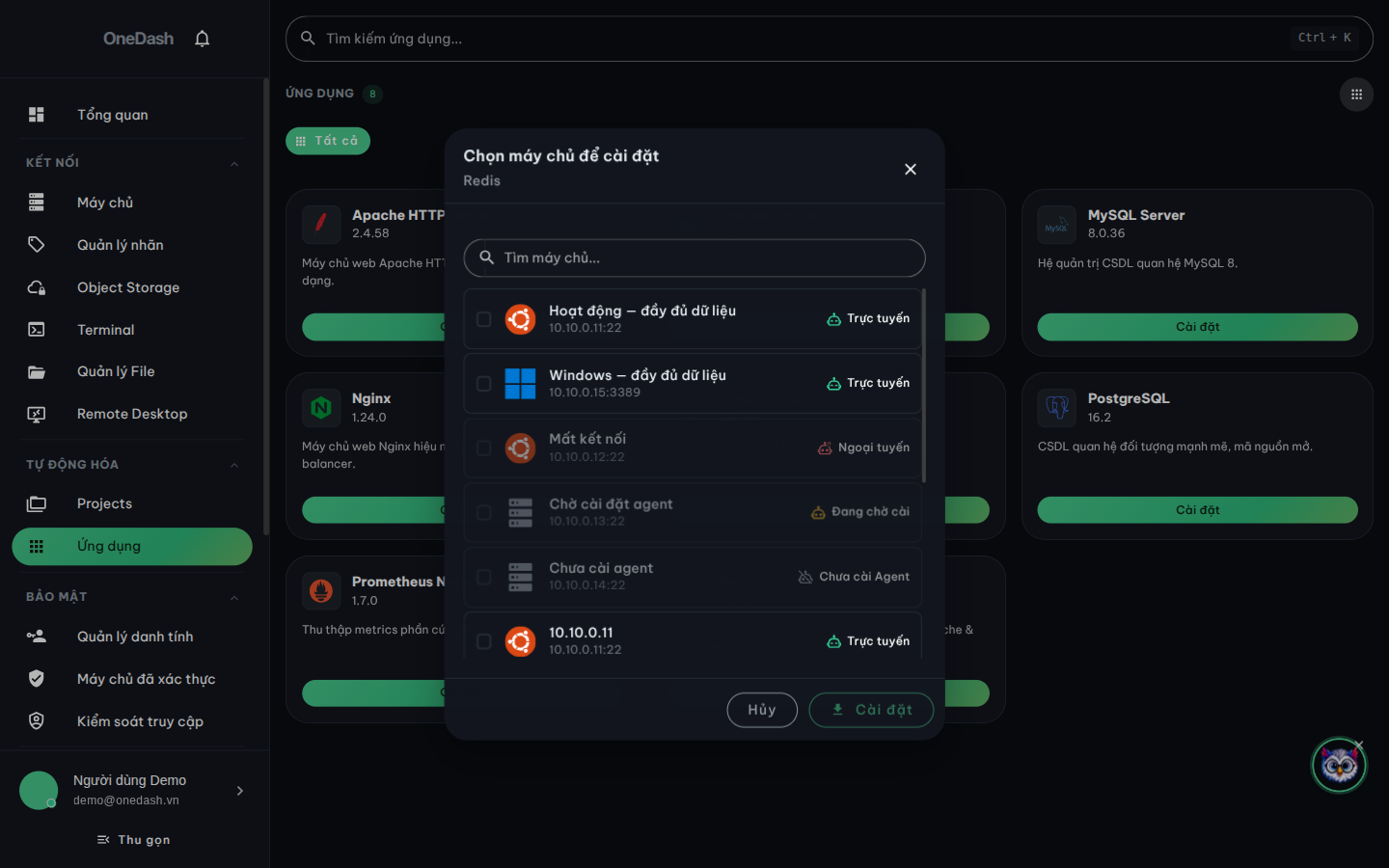Click the apps grid icon at top right
1389x868 pixels.
1356,95
